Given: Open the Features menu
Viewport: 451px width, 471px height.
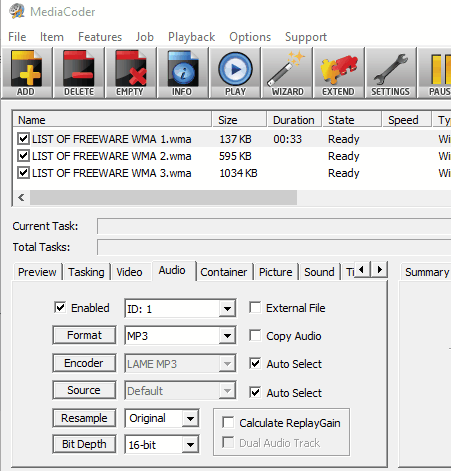Looking at the screenshot, I should pyautogui.click(x=100, y=37).
